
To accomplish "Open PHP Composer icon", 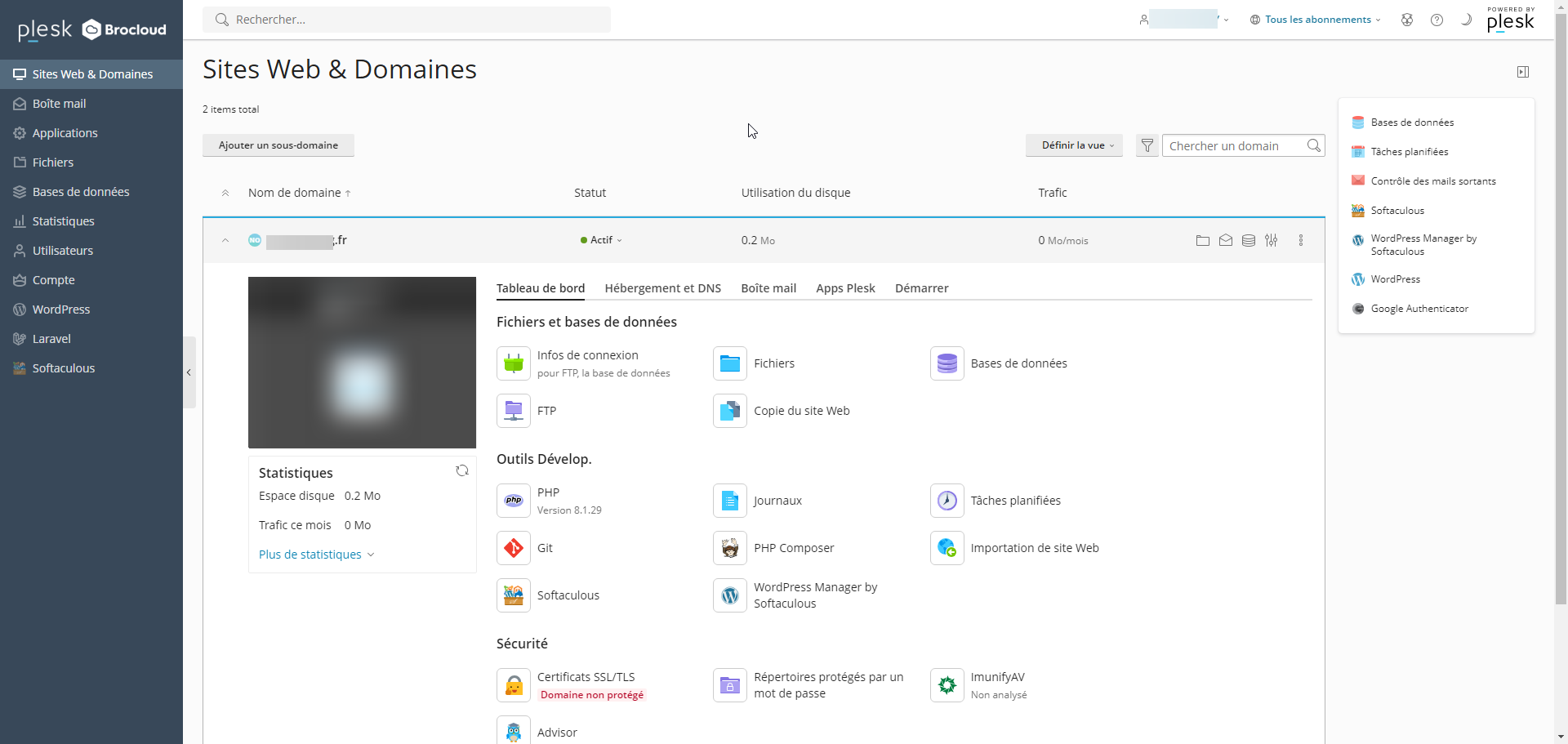I will pyautogui.click(x=730, y=548).
